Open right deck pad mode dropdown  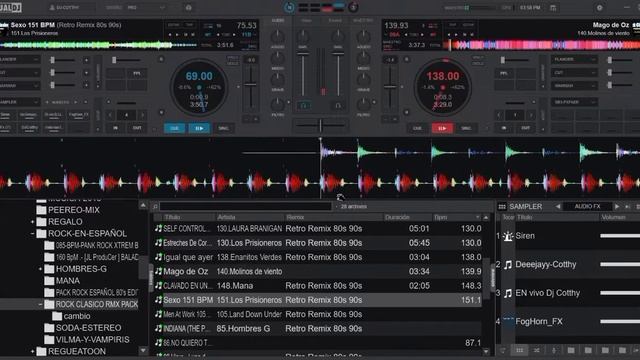click(574, 102)
